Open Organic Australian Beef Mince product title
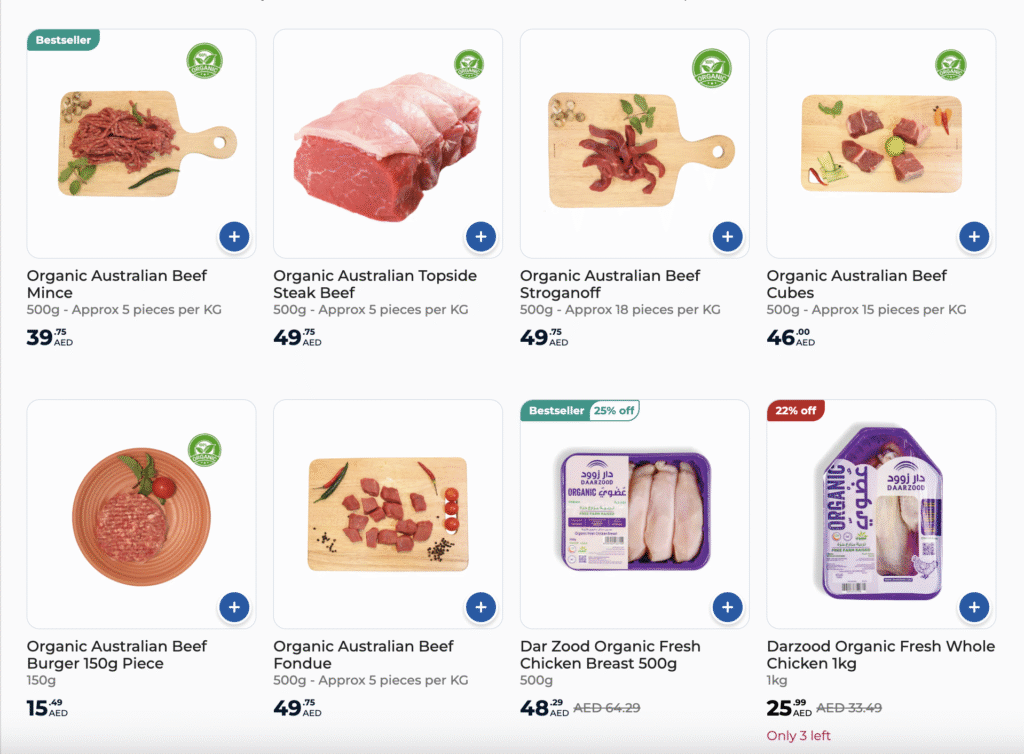This screenshot has height=754, width=1024. click(x=117, y=284)
